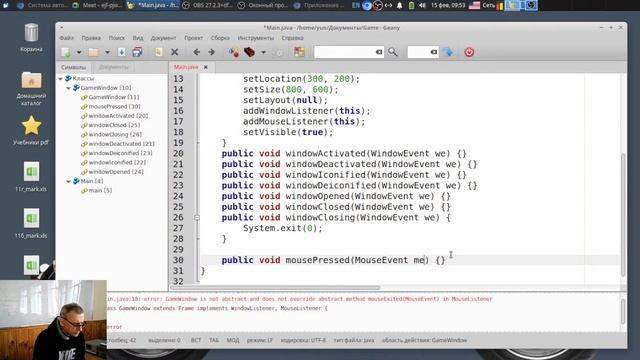The height and width of the screenshot is (360, 640).
Task: Click the editor horizontal scrollbar
Action: tap(276, 287)
